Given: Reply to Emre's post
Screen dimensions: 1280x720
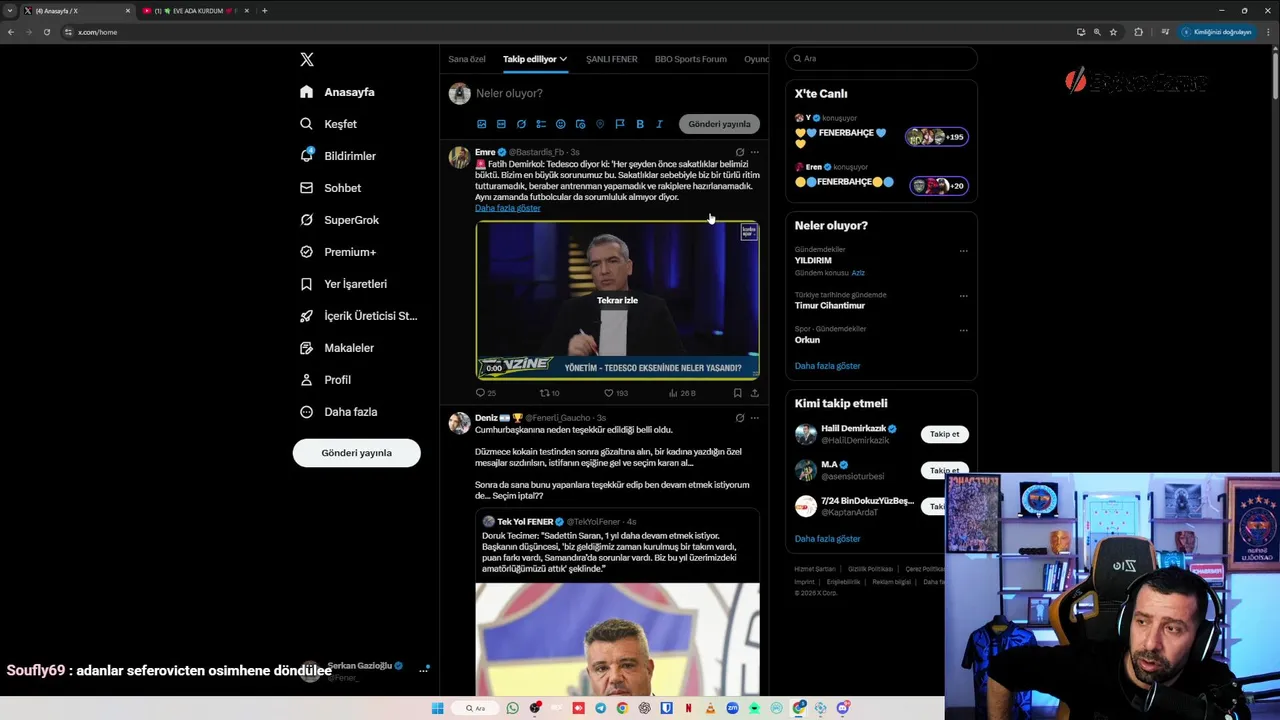Looking at the screenshot, I should coord(485,393).
